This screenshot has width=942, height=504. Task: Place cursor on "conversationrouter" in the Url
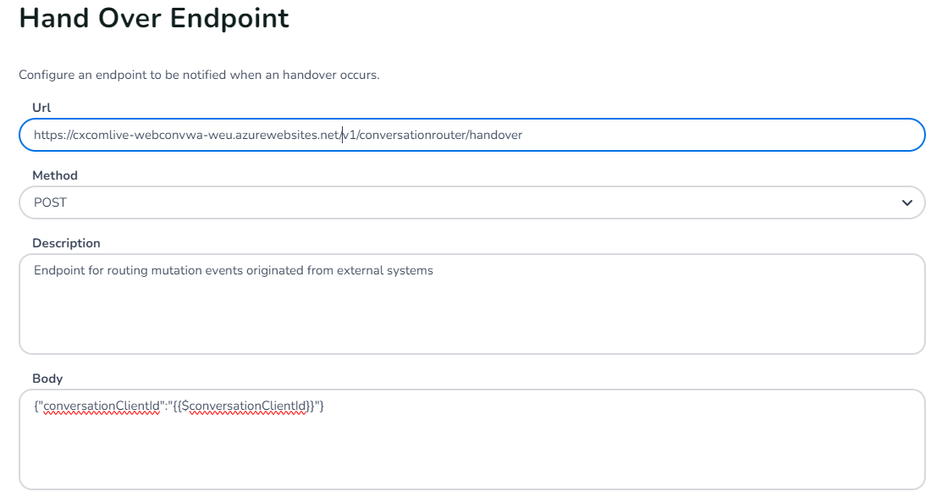[x=410, y=135]
